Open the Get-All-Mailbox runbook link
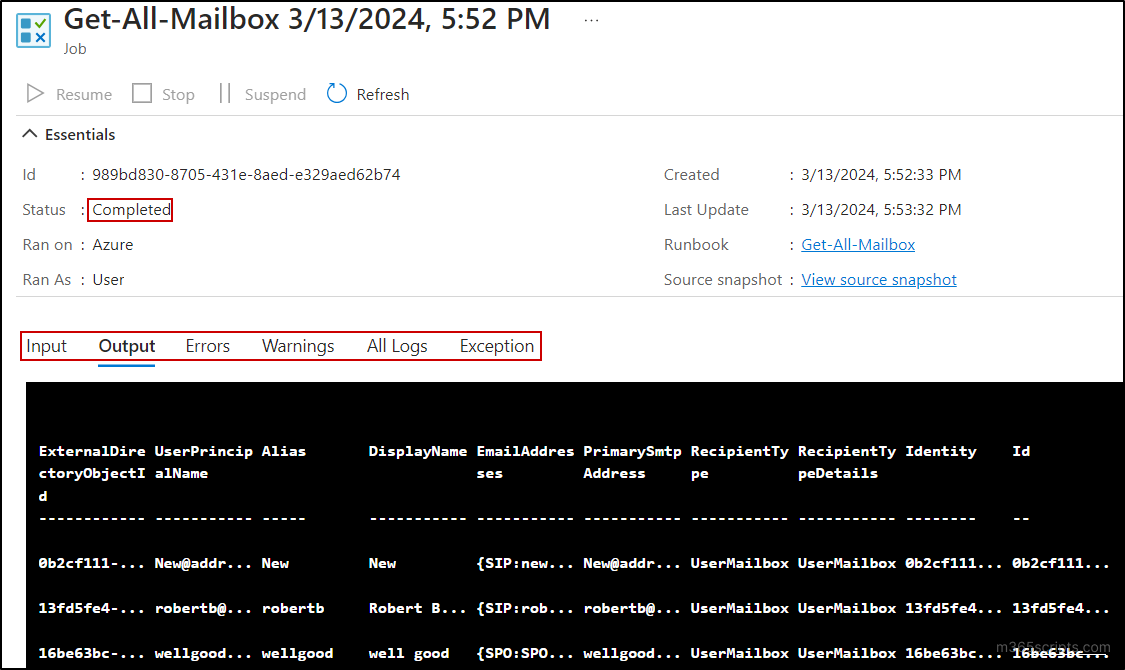The height and width of the screenshot is (670, 1125). (x=857, y=244)
